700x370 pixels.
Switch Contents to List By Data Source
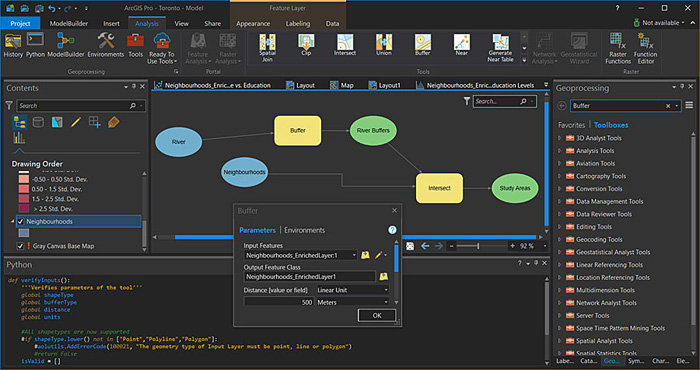38,122
